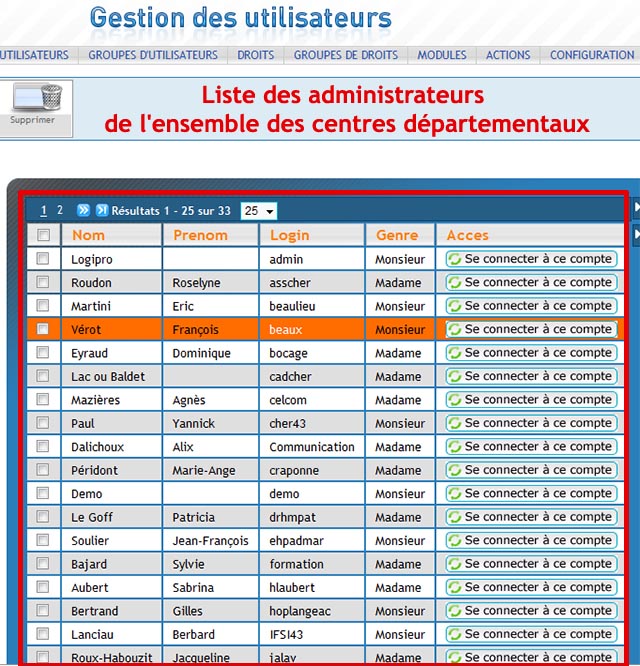The image size is (640, 666).
Task: Tick checkbox for Martini Eric
Action: 42,305
